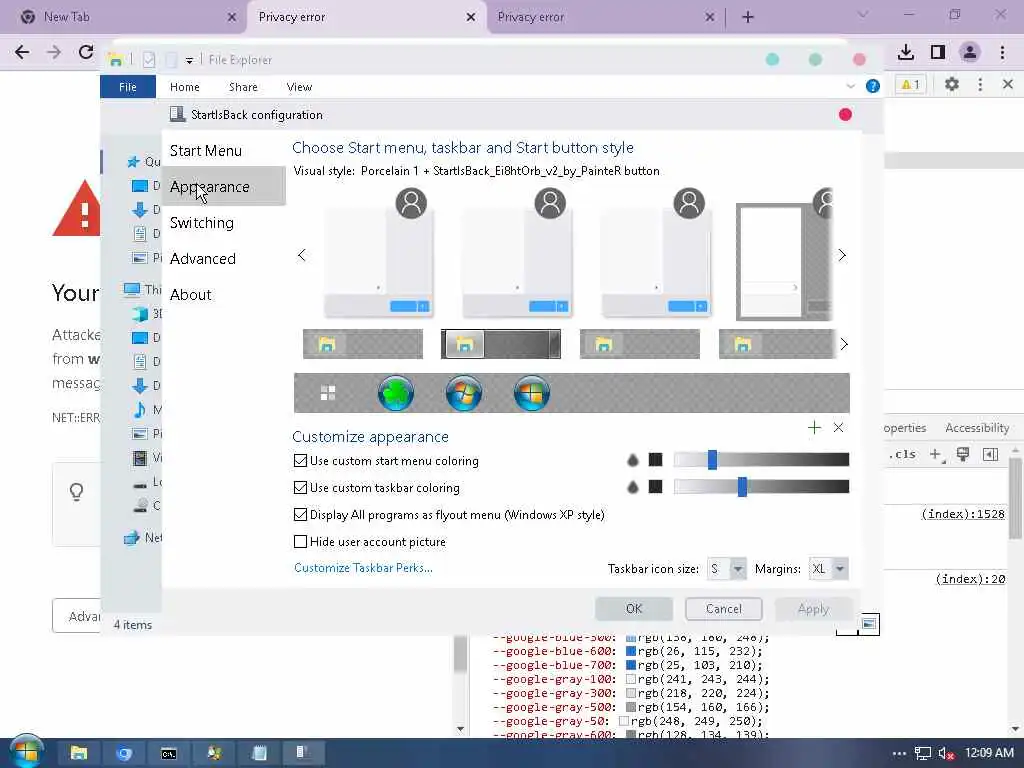Viewport: 1024px width, 768px height.
Task: Click right arrow of start menu styles
Action: (842, 255)
